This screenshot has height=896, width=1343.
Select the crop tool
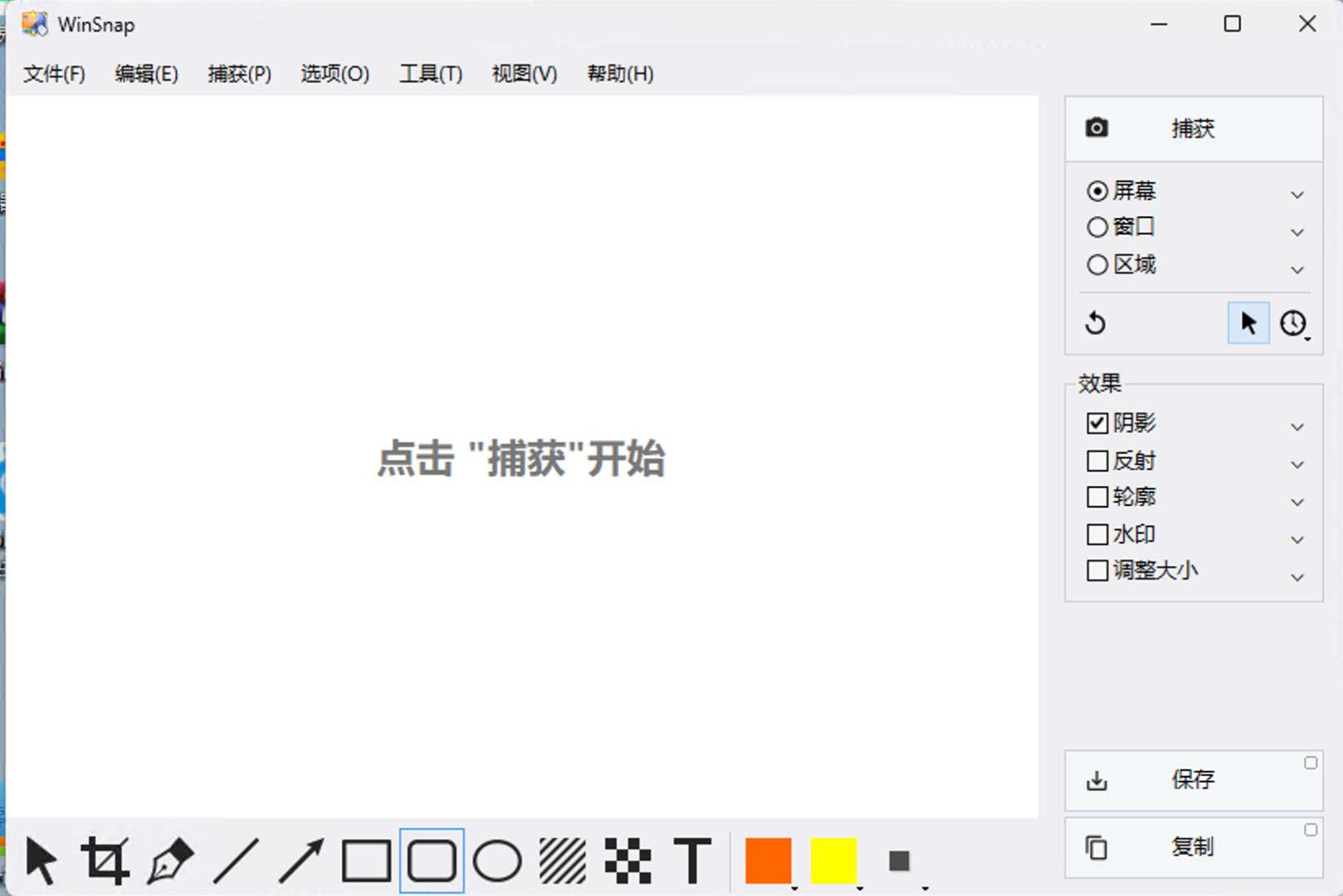[x=105, y=859]
